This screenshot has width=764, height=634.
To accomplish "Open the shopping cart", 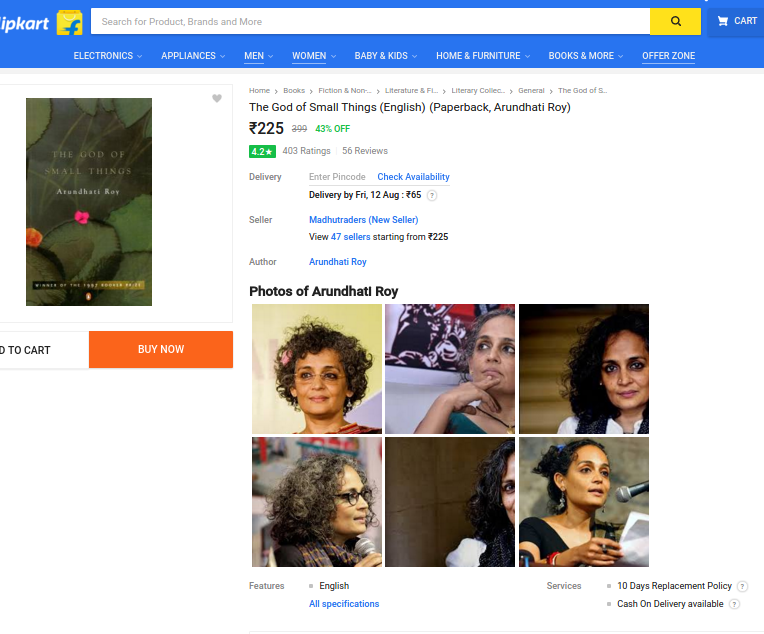I will point(736,21).
